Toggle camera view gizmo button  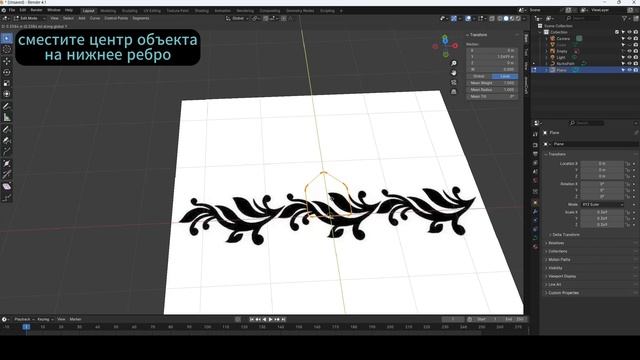click(453, 82)
